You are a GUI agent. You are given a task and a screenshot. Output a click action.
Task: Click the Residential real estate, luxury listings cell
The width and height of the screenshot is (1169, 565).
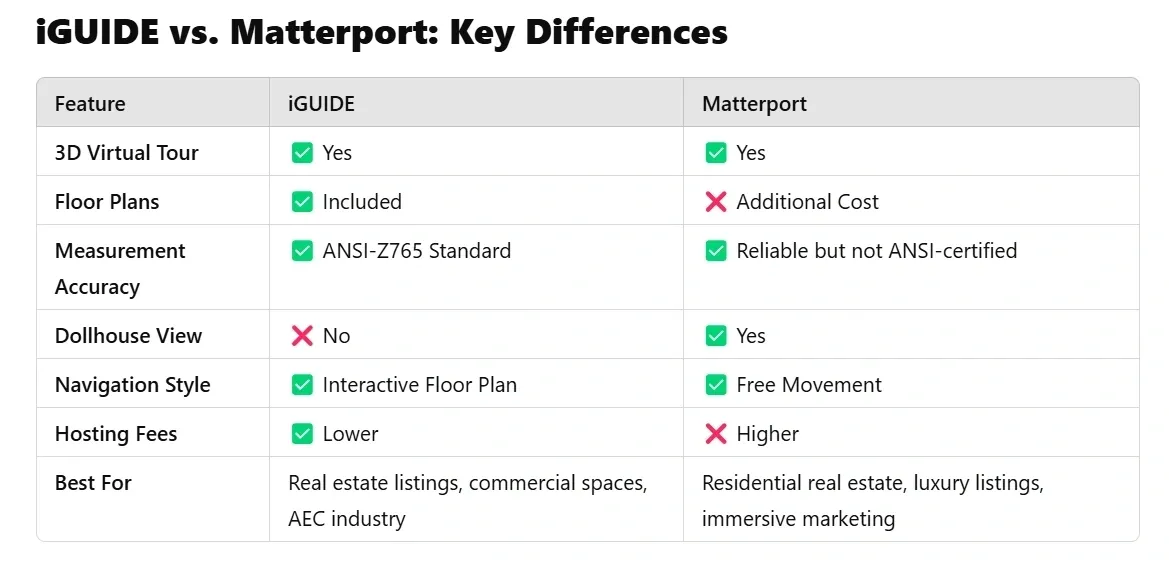872,500
